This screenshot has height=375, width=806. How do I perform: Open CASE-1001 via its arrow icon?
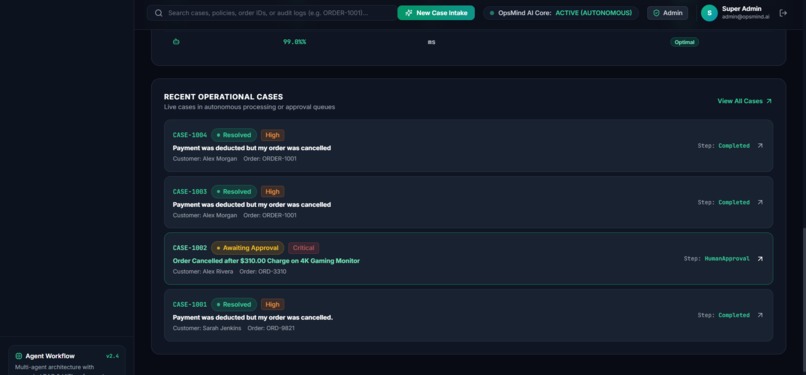[760, 315]
